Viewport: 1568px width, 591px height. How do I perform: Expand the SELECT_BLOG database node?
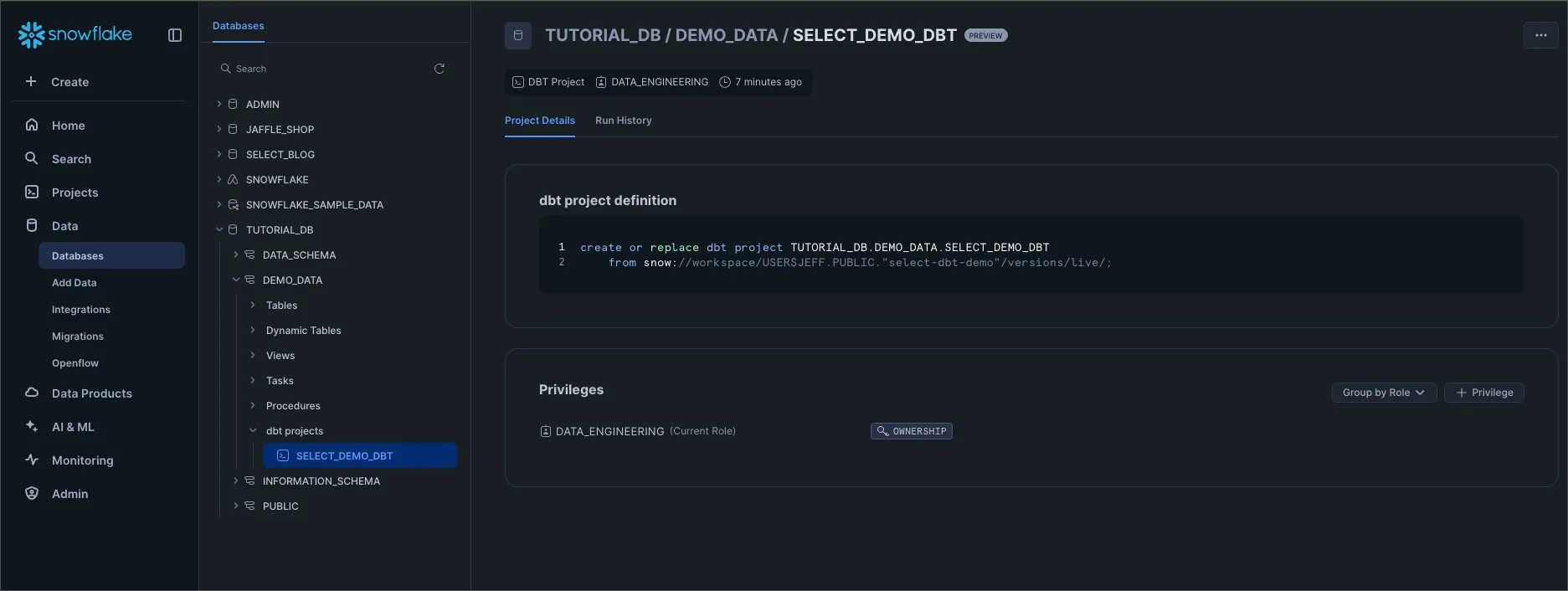[x=219, y=154]
